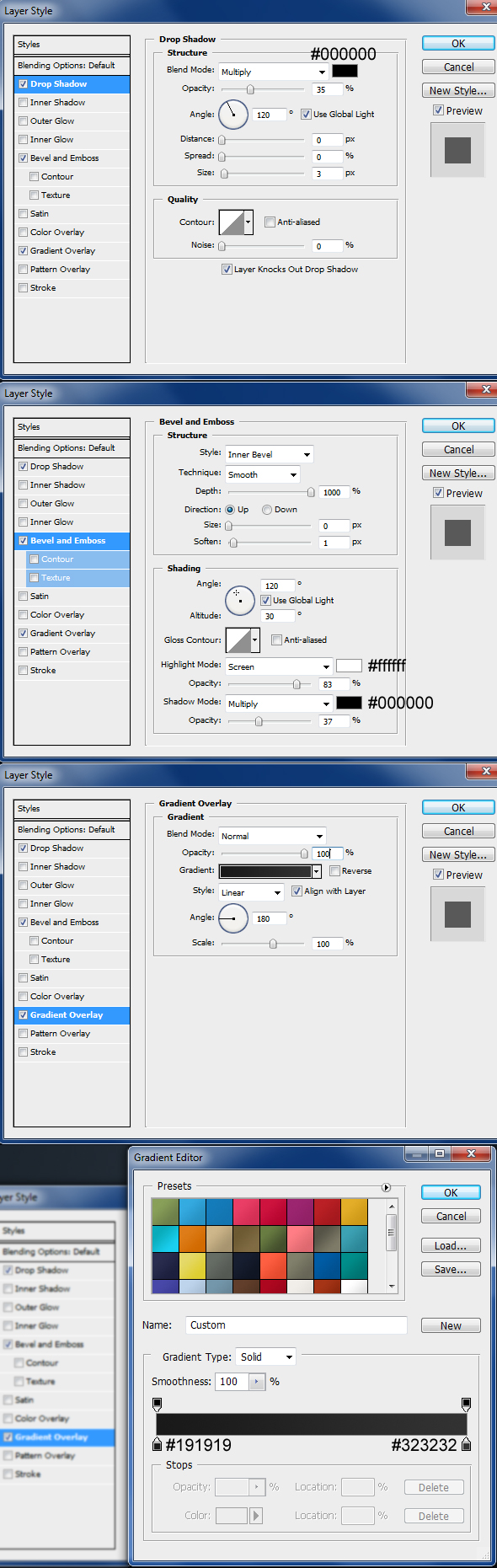Screen dimensions: 497x1568
Task: Open the Highlight Mode dropdown showing Screen
Action: pos(279,666)
